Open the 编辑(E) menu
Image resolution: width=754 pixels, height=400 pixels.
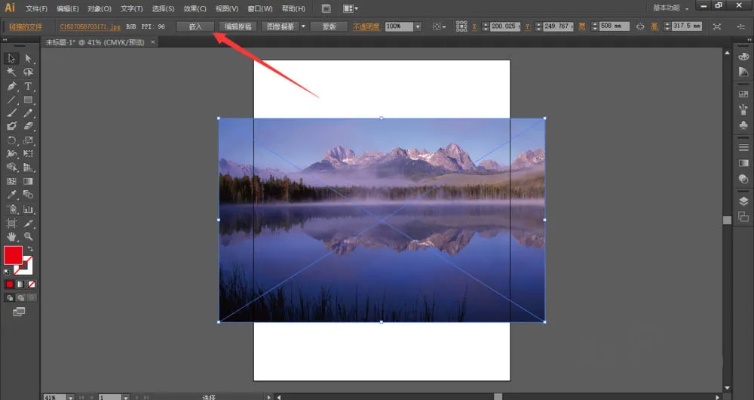click(x=67, y=9)
